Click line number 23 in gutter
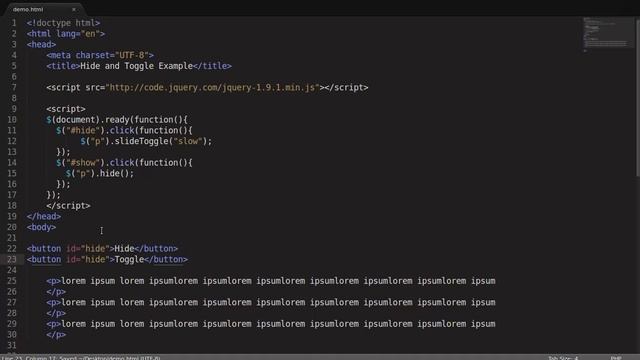Viewport: 640px width, 360px height. 12,259
